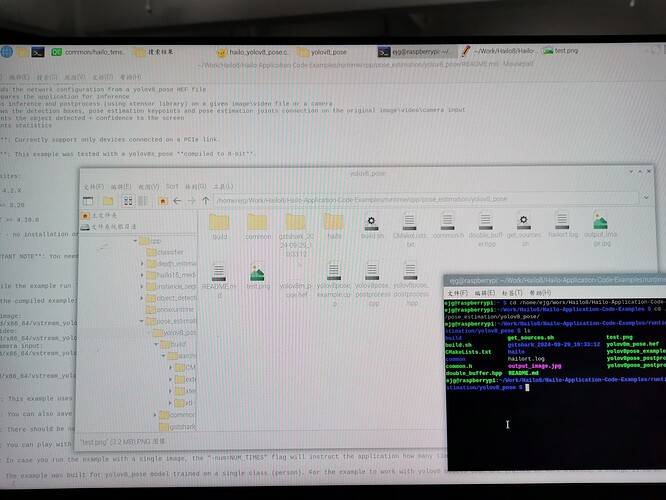This screenshot has height=500, width=666.
Task: Switch to the 搜索结果 taskbar window
Action: [x=154, y=52]
